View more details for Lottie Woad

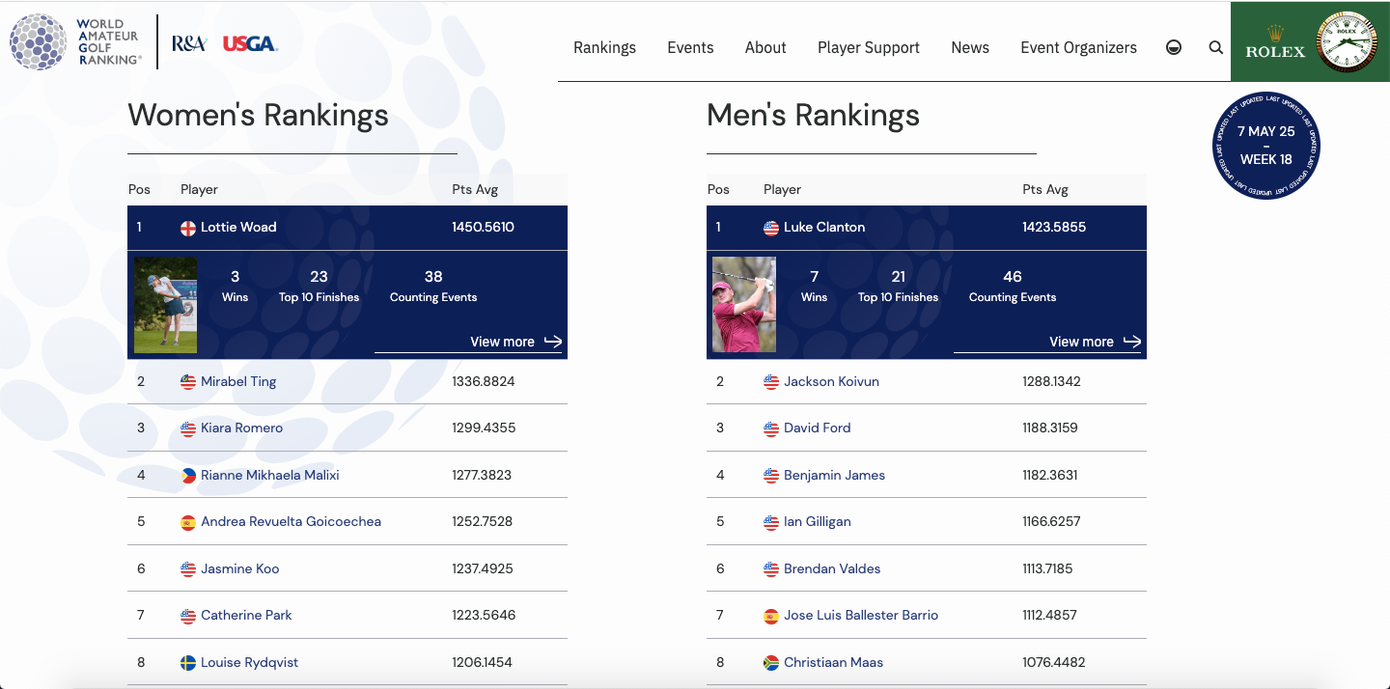click(x=516, y=342)
